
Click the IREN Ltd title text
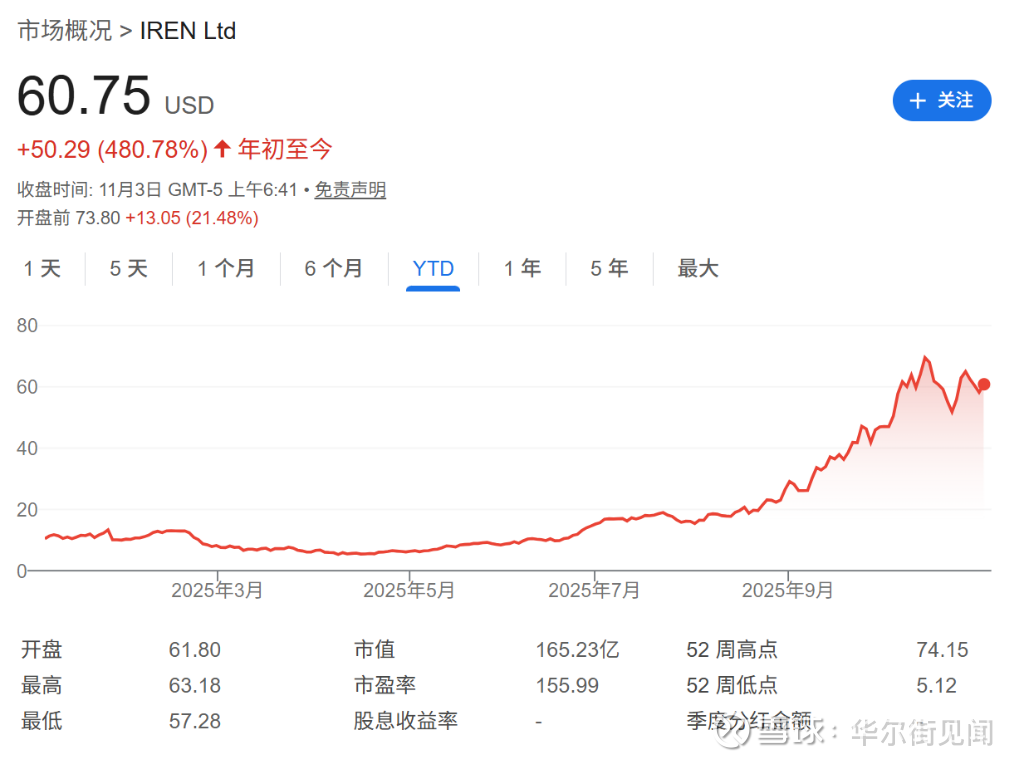point(188,31)
